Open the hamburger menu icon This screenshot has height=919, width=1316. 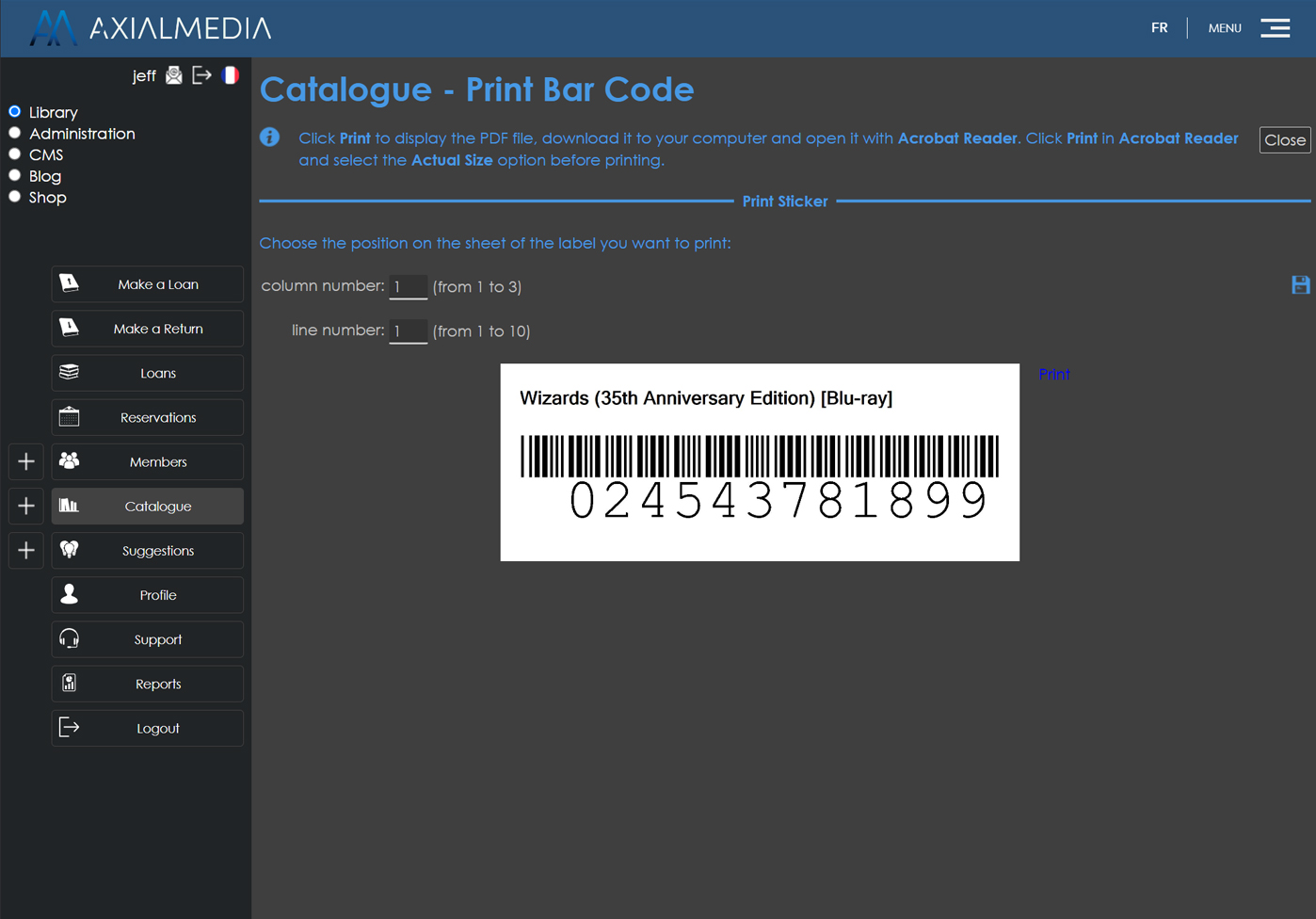[x=1276, y=28]
